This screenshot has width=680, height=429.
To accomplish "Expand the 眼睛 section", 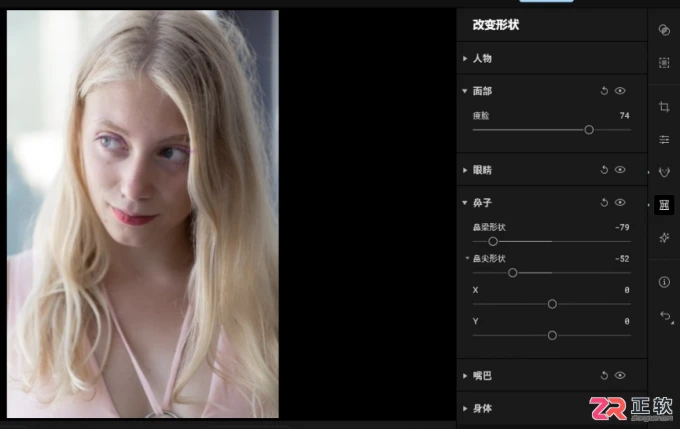I will tap(465, 170).
